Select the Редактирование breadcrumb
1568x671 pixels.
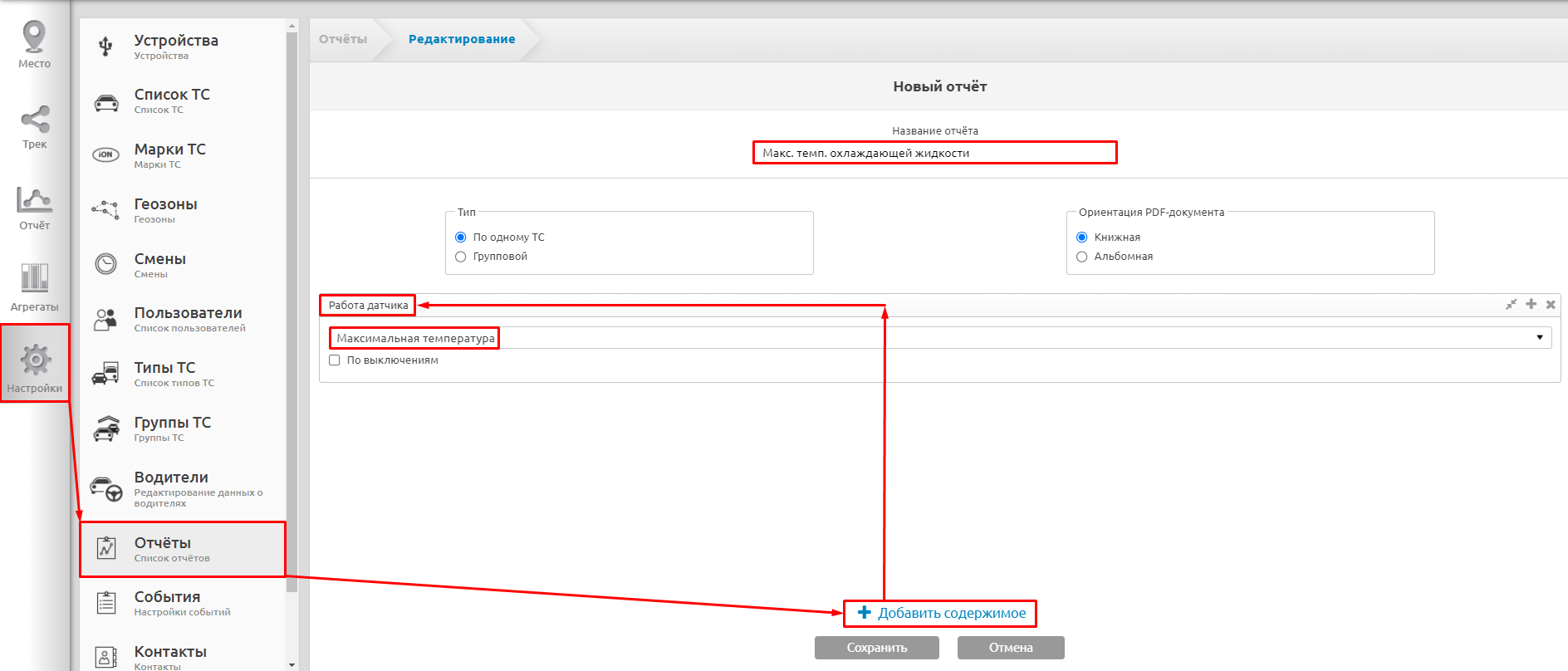click(462, 39)
